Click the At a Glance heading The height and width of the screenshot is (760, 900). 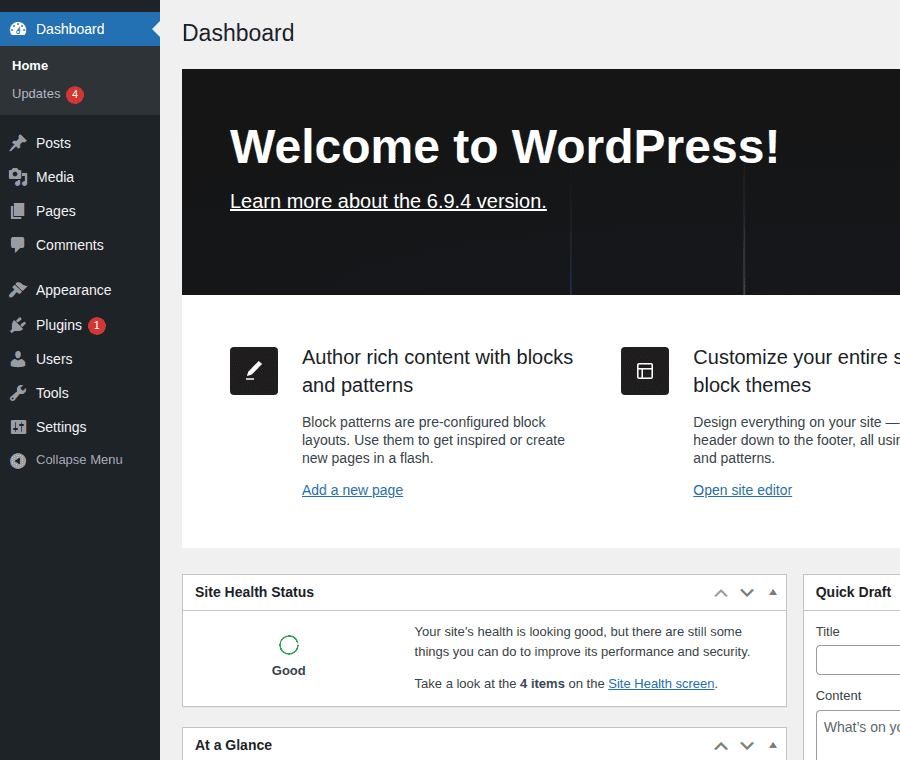click(234, 745)
